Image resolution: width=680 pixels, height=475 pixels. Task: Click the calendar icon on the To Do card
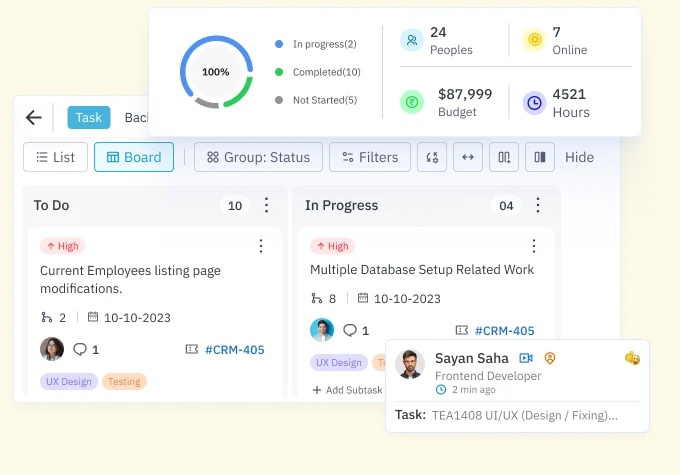[x=93, y=317]
